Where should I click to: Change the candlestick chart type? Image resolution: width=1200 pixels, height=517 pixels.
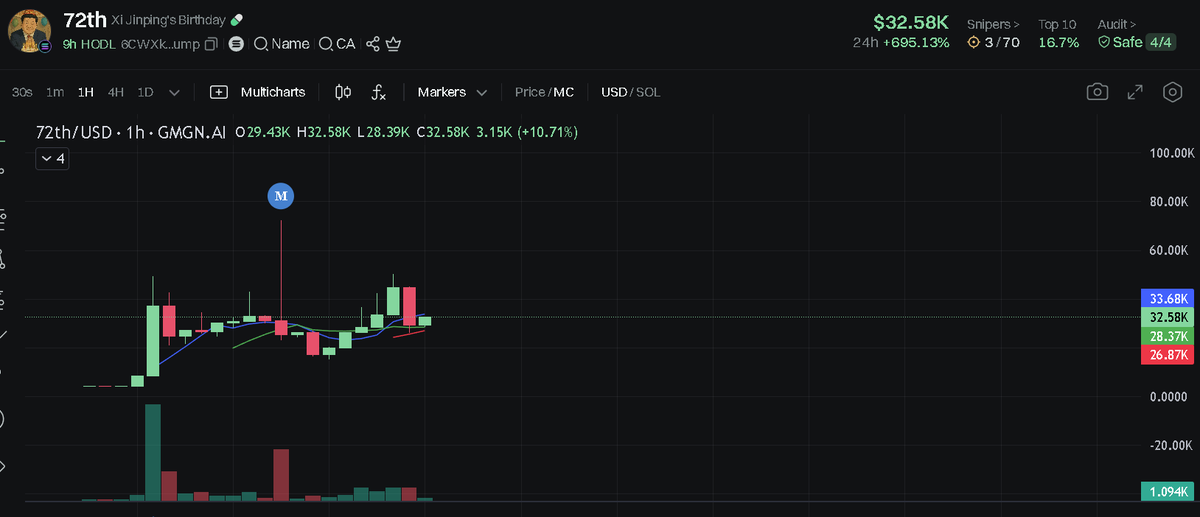pyautogui.click(x=343, y=92)
